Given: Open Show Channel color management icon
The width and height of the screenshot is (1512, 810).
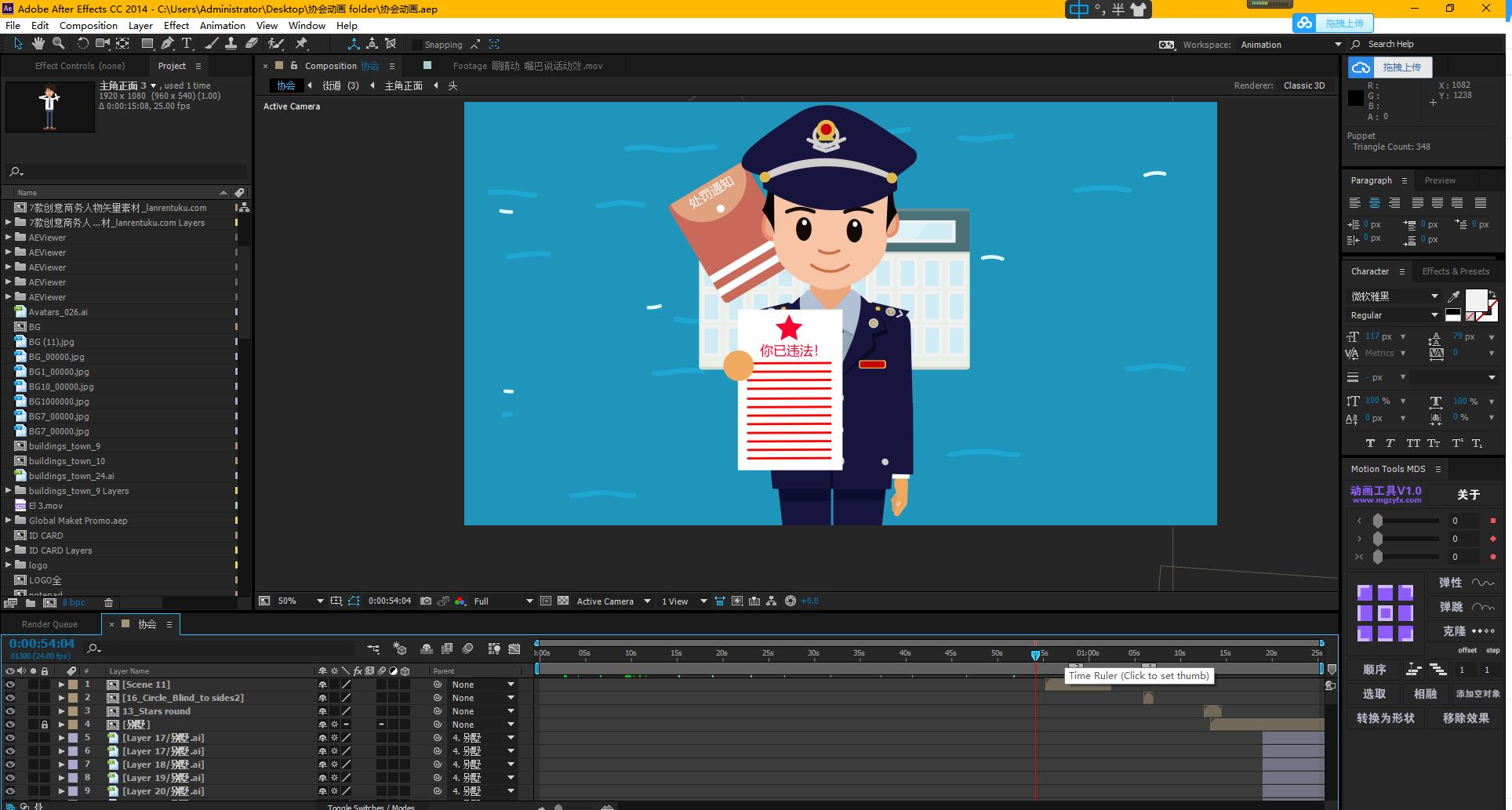Looking at the screenshot, I should (x=460, y=601).
